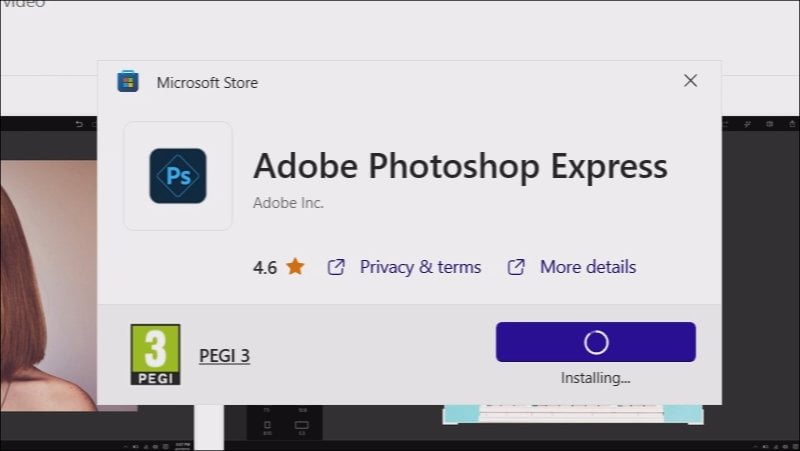Click the external-link icon beside More details
Screen dimensions: 800x451
[x=516, y=267]
